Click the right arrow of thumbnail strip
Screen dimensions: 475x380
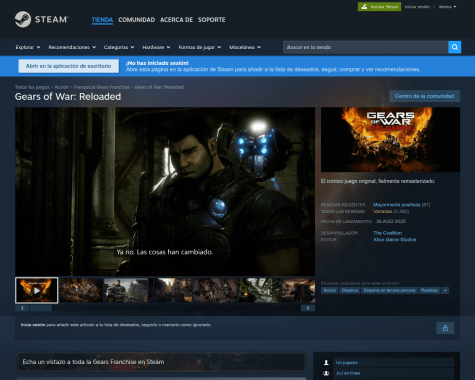pyautogui.click(x=308, y=308)
